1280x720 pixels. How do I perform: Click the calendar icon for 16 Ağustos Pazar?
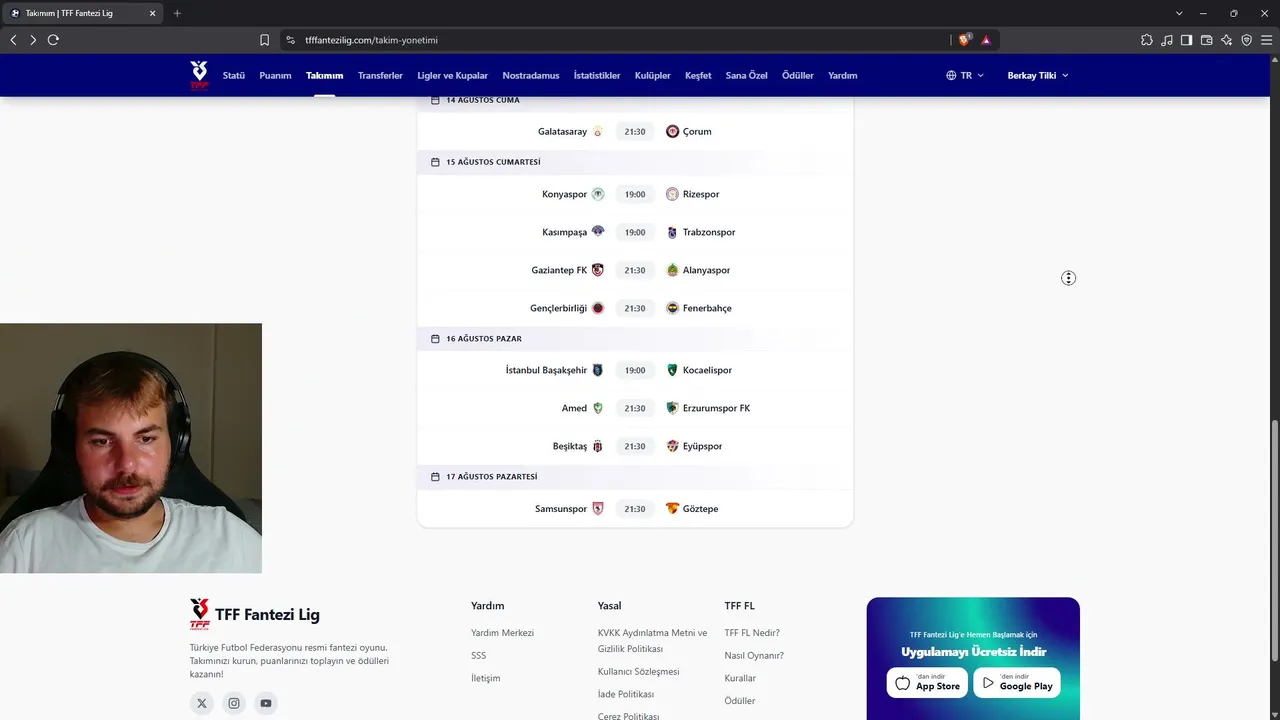click(435, 339)
